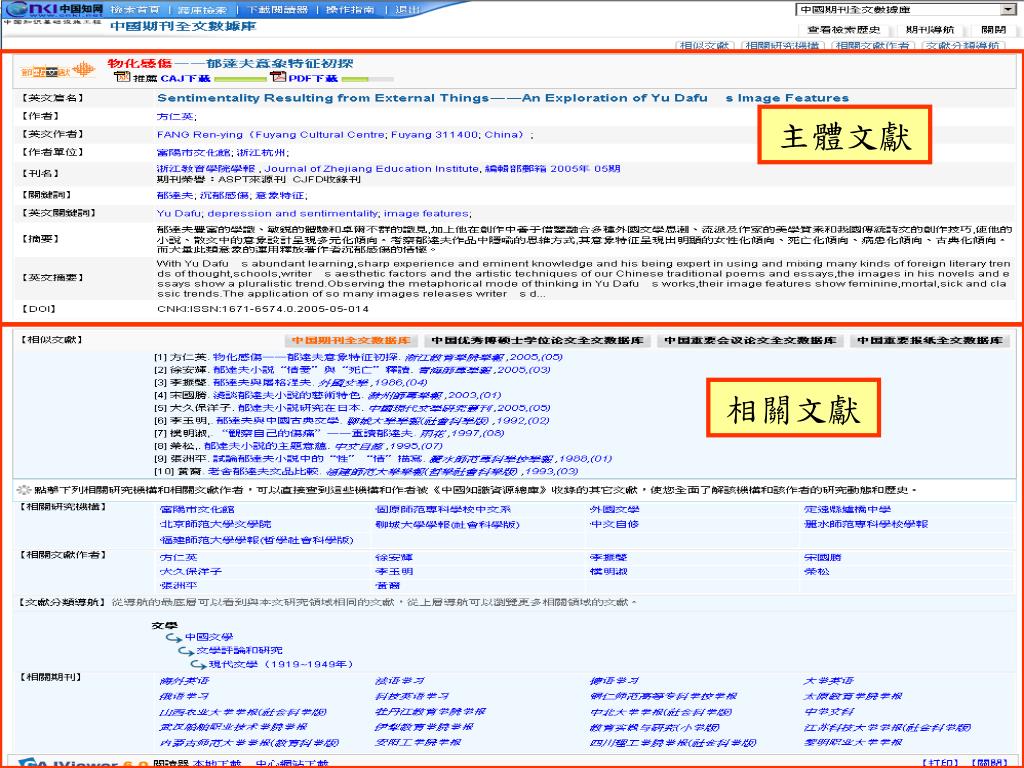Viewport: 1024px width, 768px height.
Task: Click the CNKI 中國知網 logo
Action: coord(54,9)
